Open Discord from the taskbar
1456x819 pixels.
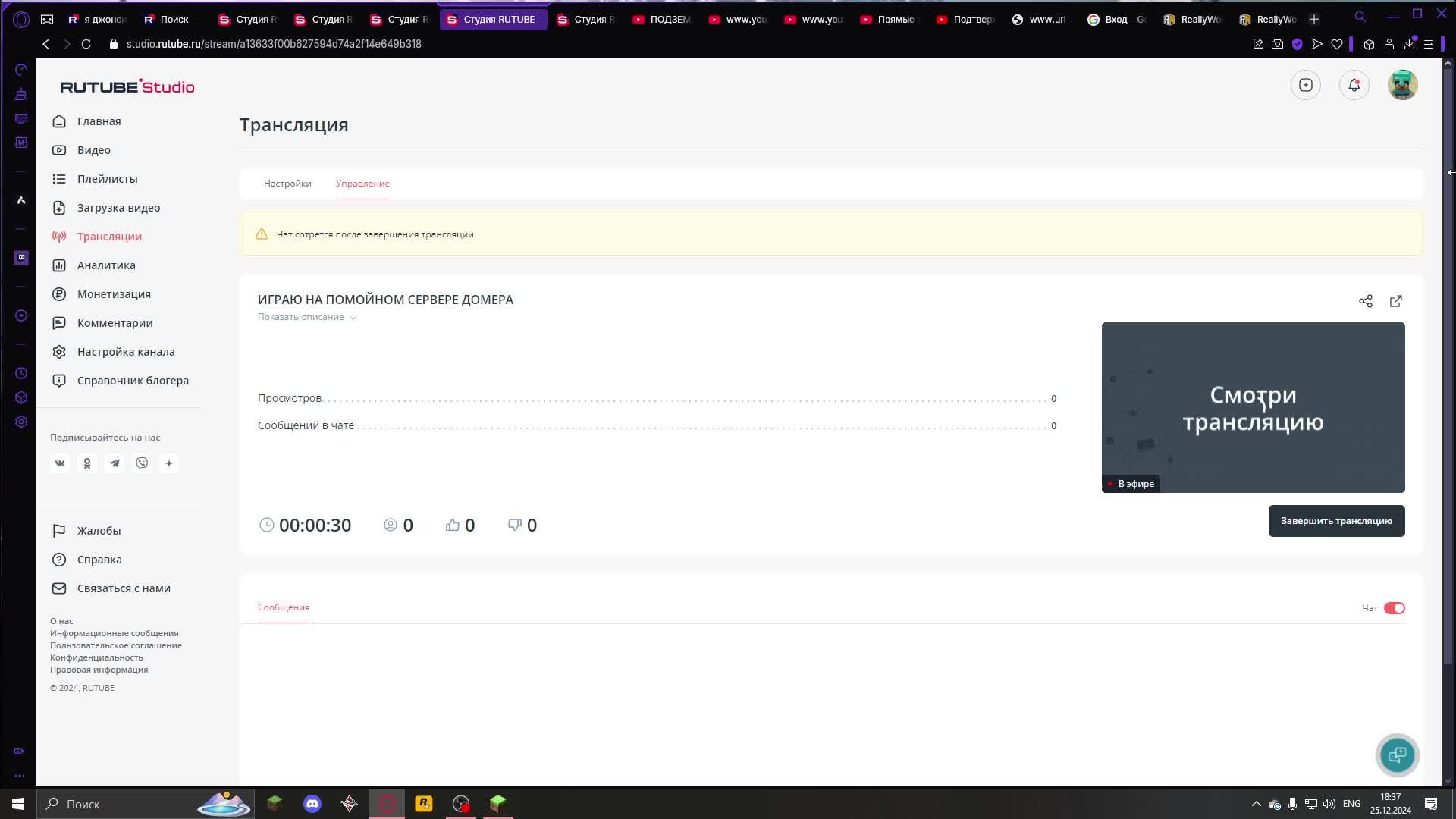(312, 804)
